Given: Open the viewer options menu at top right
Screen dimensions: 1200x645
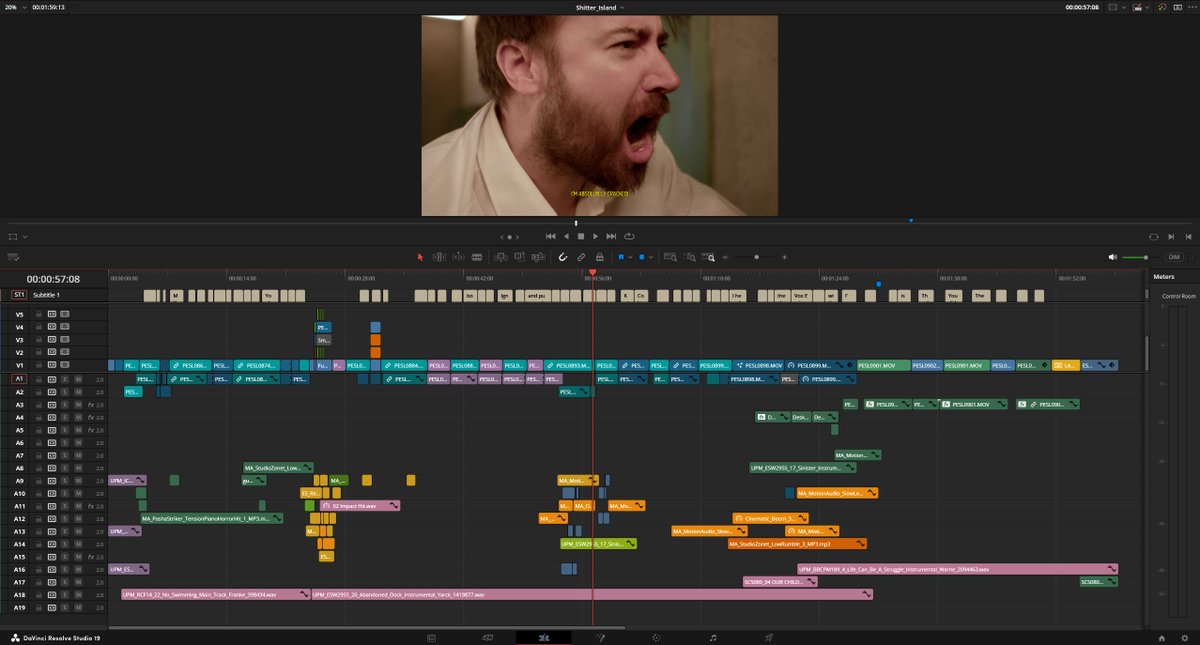Looking at the screenshot, I should click(1192, 7).
